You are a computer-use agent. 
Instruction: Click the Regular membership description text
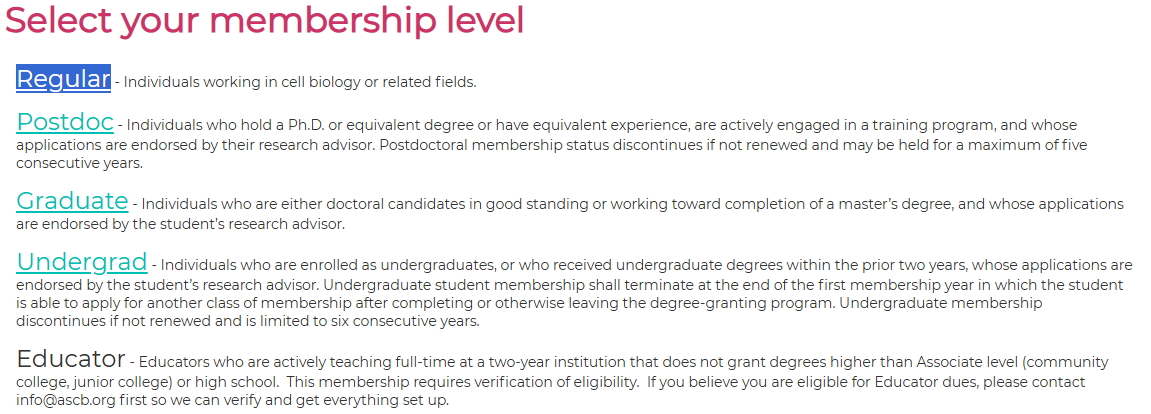pos(300,82)
